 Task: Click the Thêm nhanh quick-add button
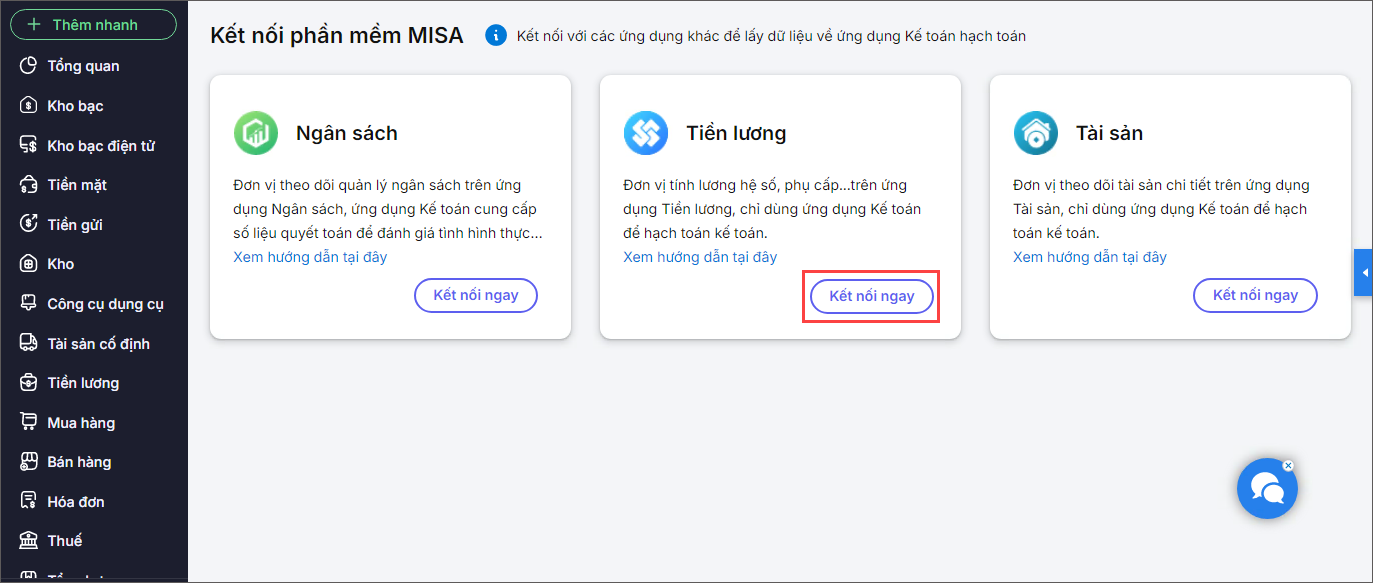coord(93,24)
